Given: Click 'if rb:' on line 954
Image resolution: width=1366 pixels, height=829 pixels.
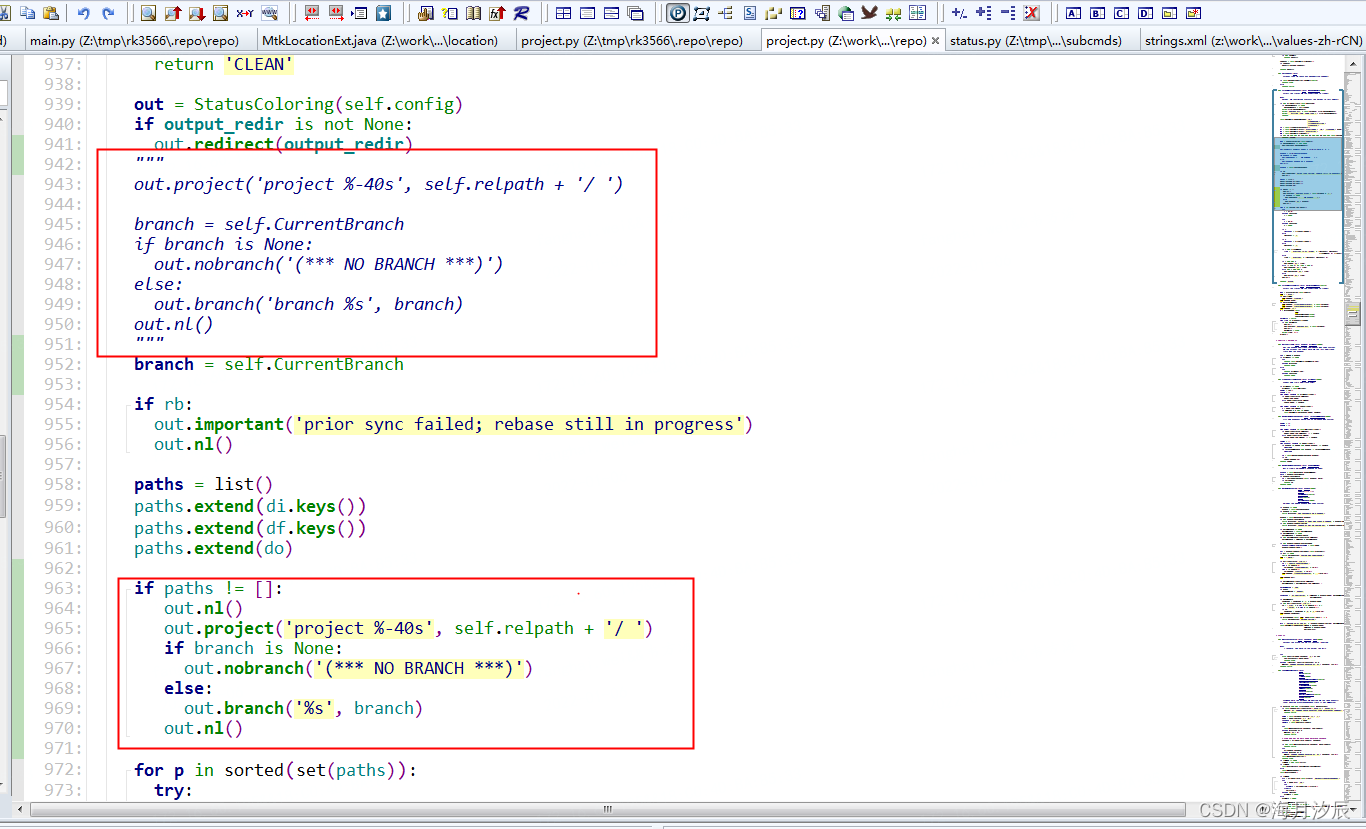Looking at the screenshot, I should [163, 404].
